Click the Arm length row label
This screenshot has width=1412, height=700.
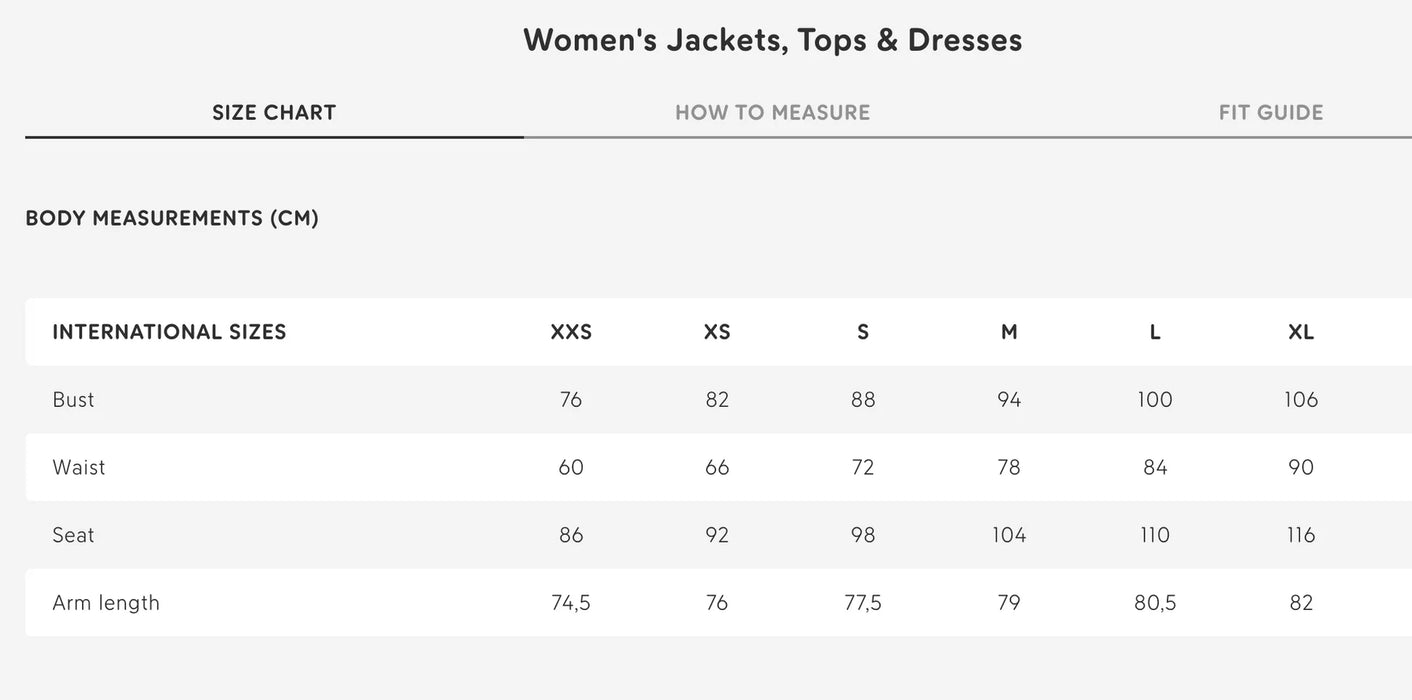click(106, 602)
